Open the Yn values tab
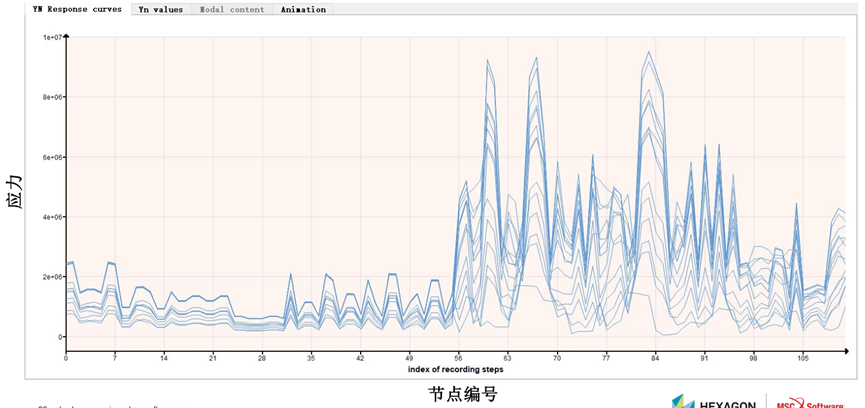 click(161, 9)
